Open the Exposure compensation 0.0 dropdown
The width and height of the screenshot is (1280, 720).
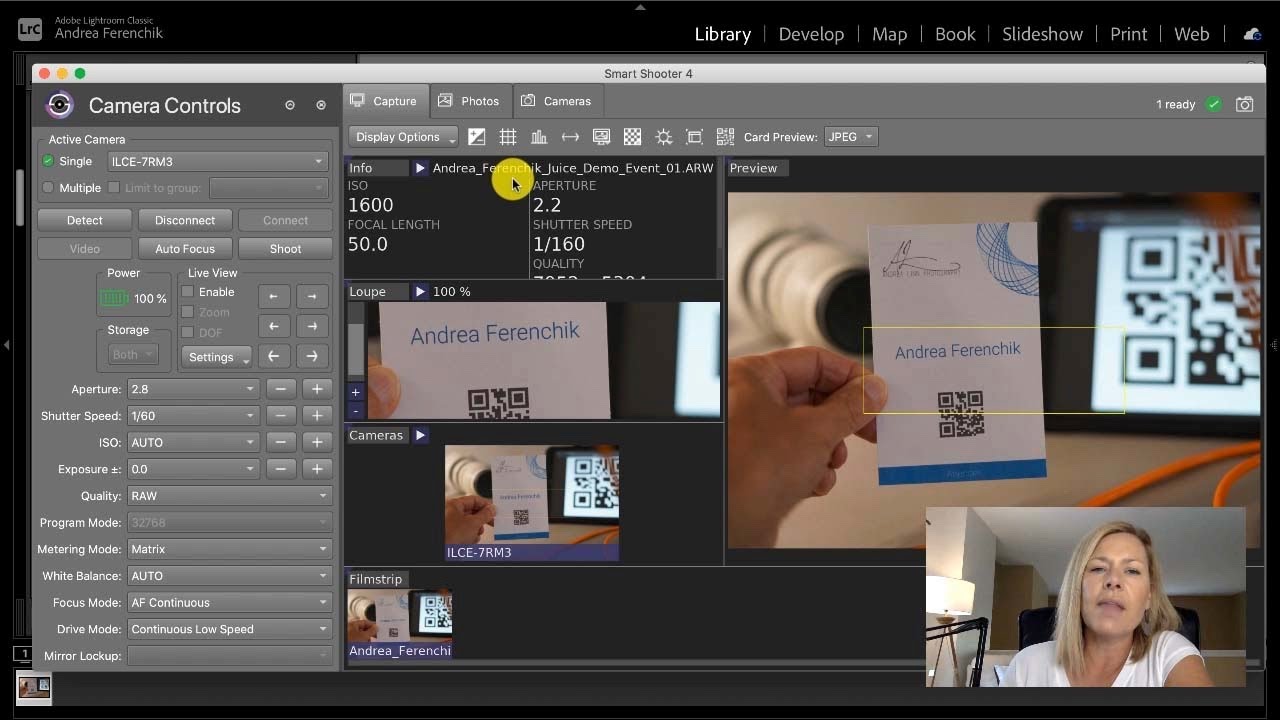[x=193, y=469]
